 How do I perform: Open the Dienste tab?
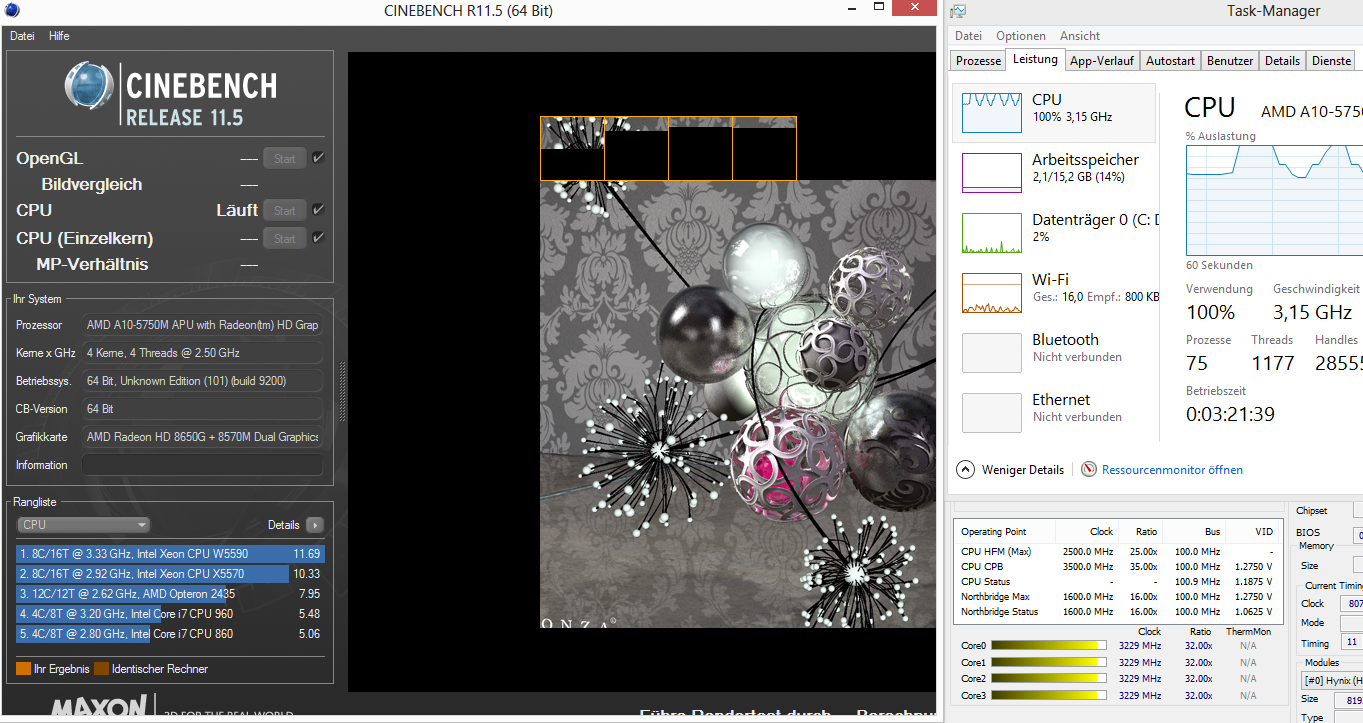coord(1331,61)
